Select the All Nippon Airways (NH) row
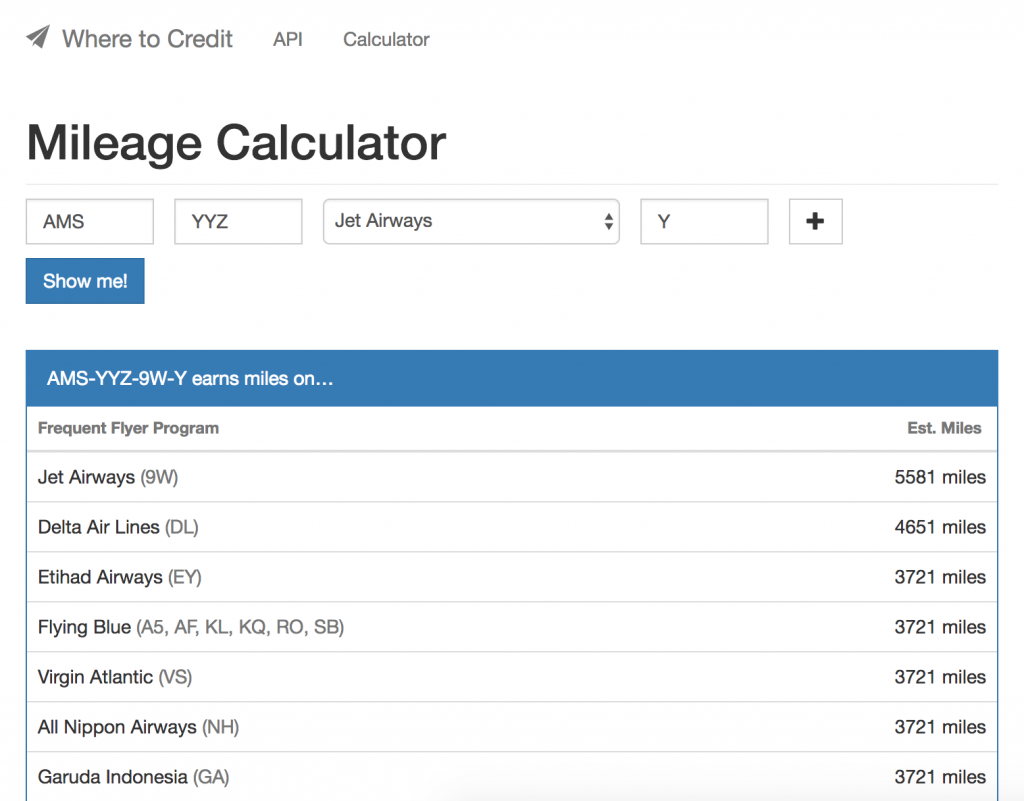Viewport: 1024px width, 801px height. (512, 727)
